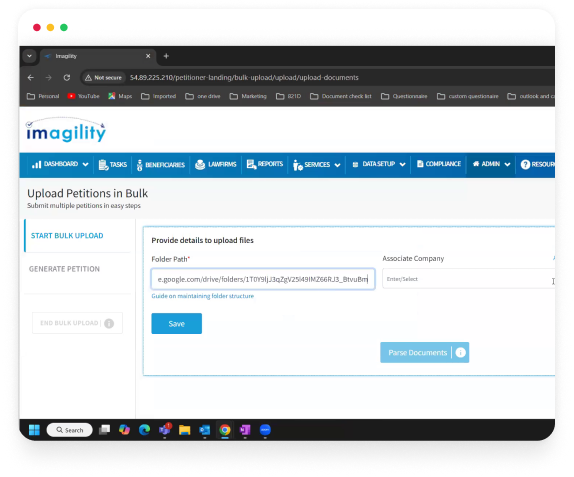Open the Reports section
The width and height of the screenshot is (574, 477).
(x=265, y=164)
